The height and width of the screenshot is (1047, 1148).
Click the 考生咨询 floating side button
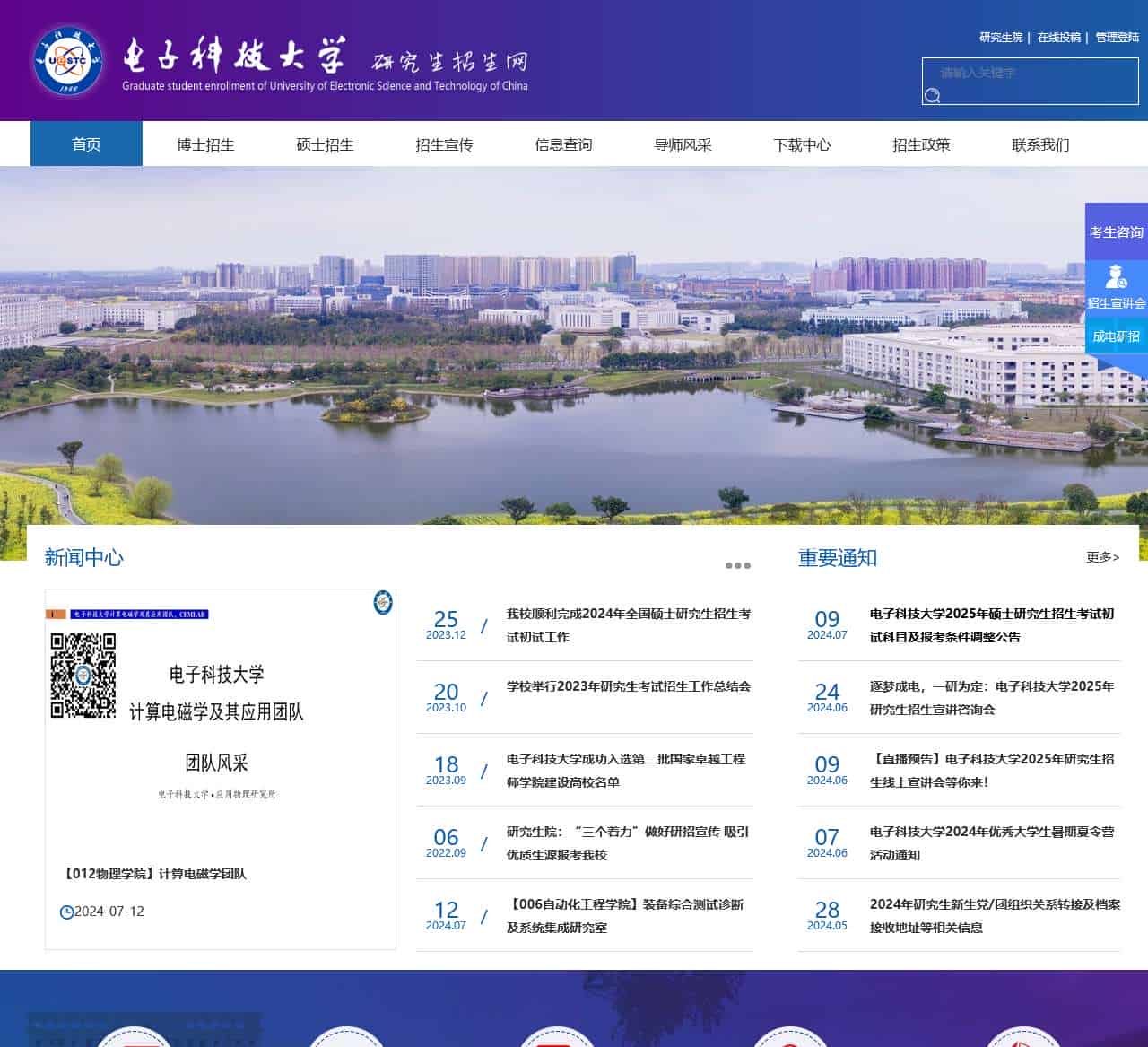pyautogui.click(x=1117, y=231)
